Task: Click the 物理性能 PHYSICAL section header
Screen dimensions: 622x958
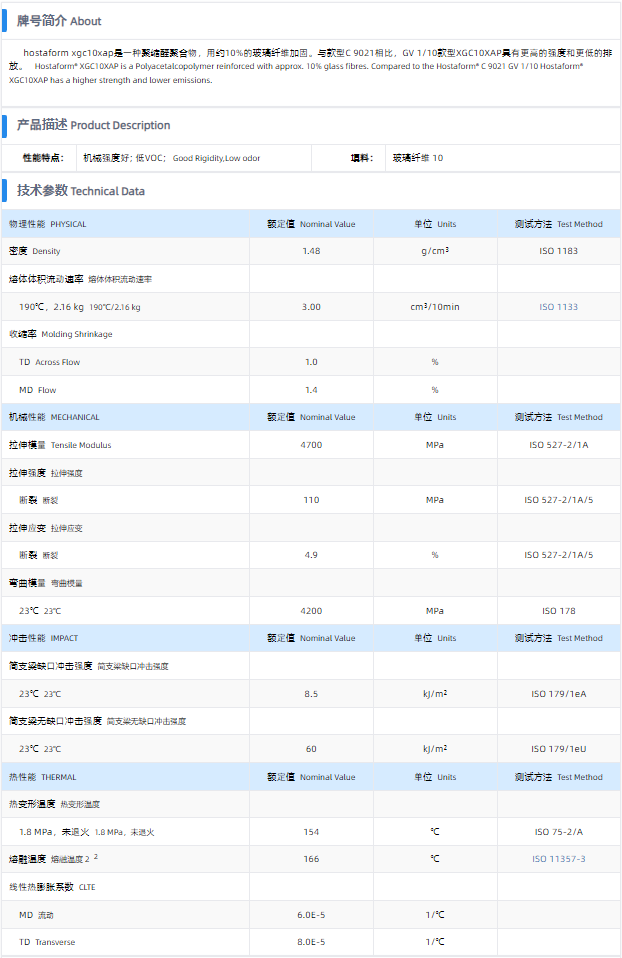Action: (x=48, y=224)
